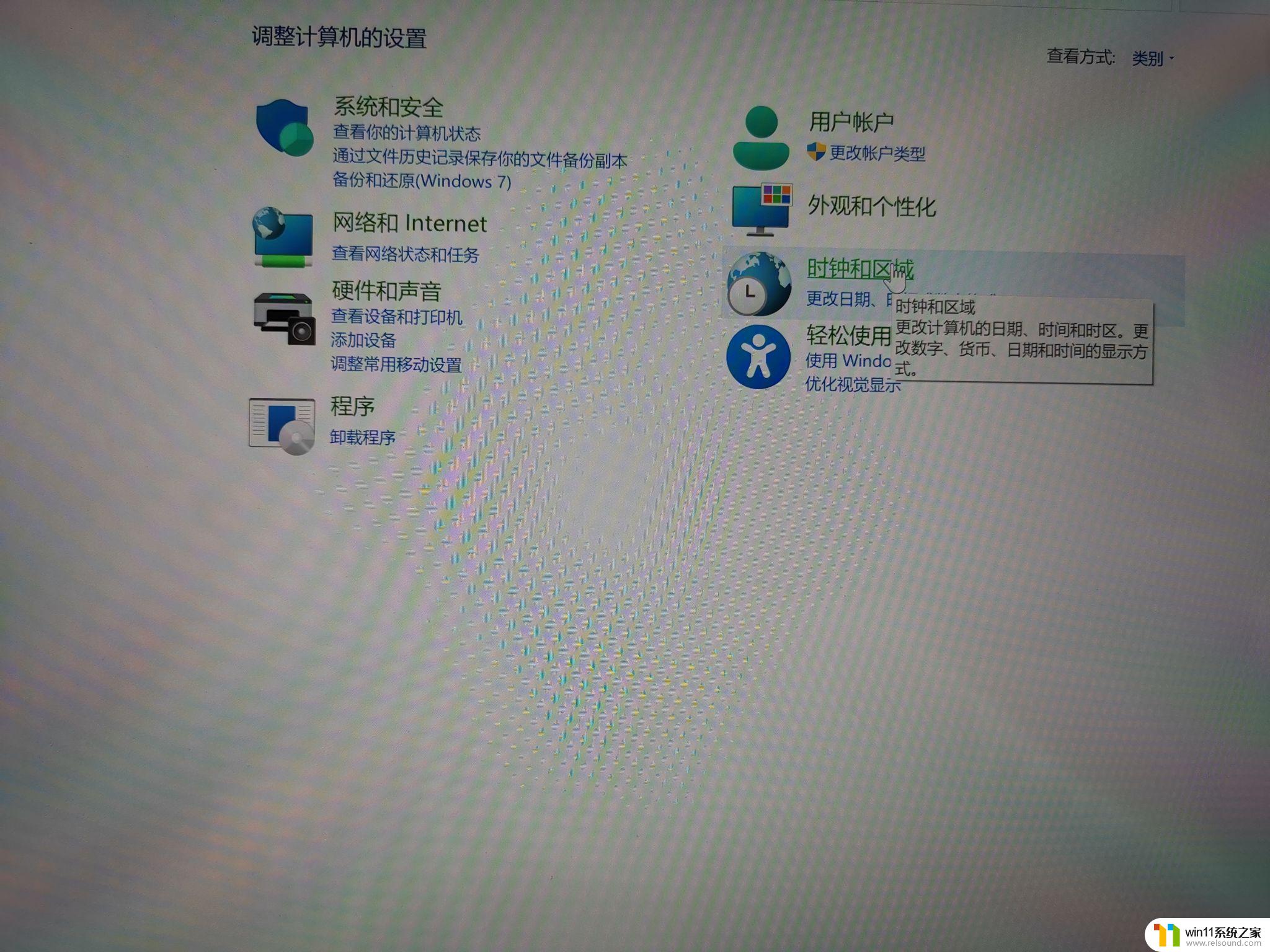Click 查看设备和打印机 link
The image size is (1270, 952).
pos(397,317)
